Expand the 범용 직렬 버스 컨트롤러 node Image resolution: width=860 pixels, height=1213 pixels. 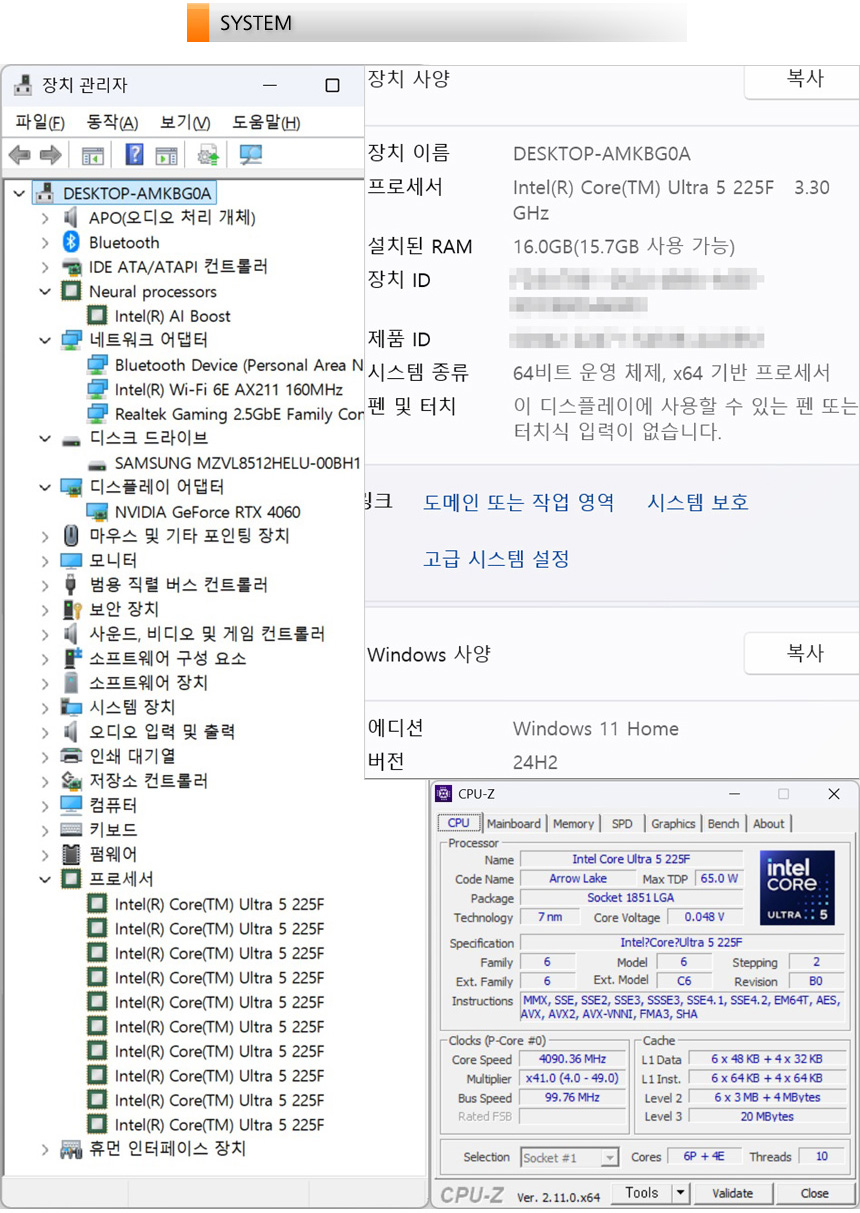coord(45,585)
